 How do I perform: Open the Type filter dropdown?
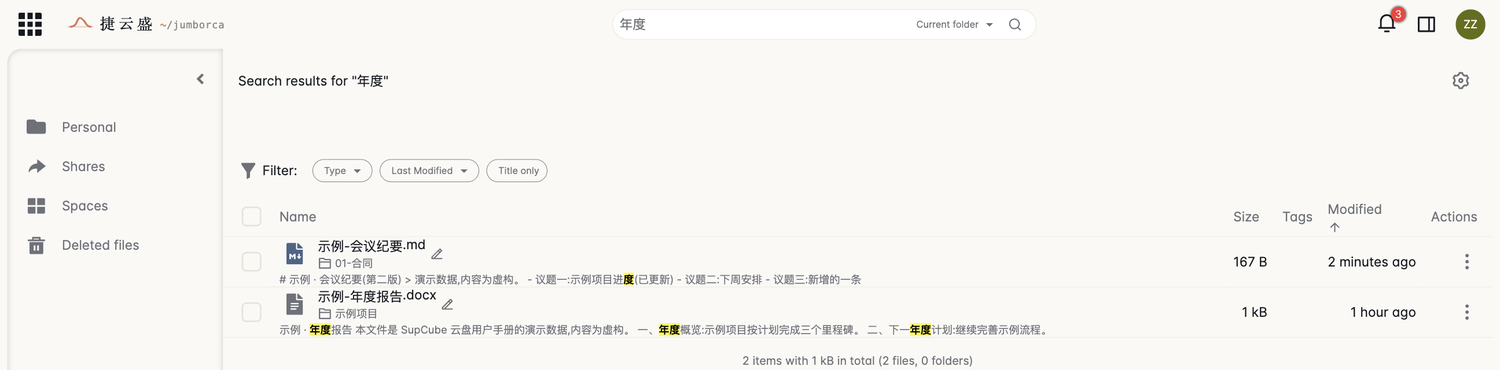(342, 171)
